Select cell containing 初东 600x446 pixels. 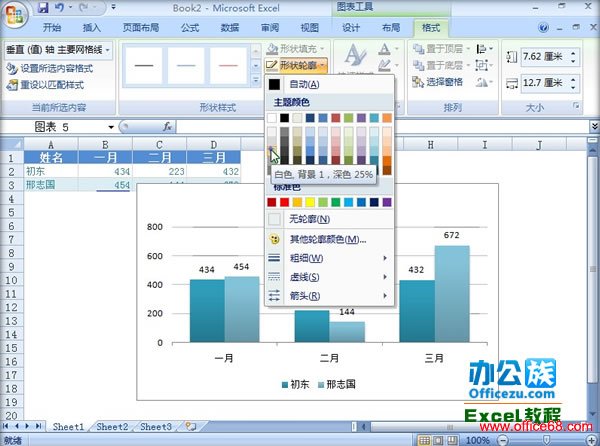tap(51, 171)
